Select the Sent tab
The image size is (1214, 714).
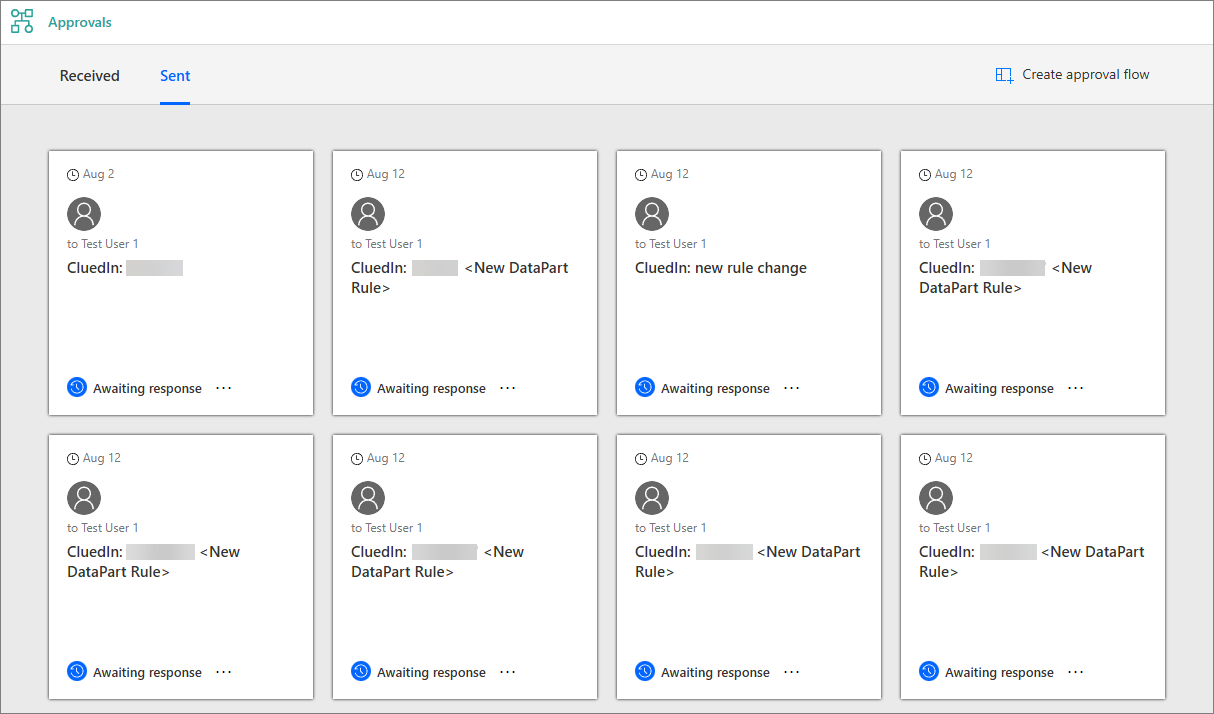pyautogui.click(x=175, y=75)
